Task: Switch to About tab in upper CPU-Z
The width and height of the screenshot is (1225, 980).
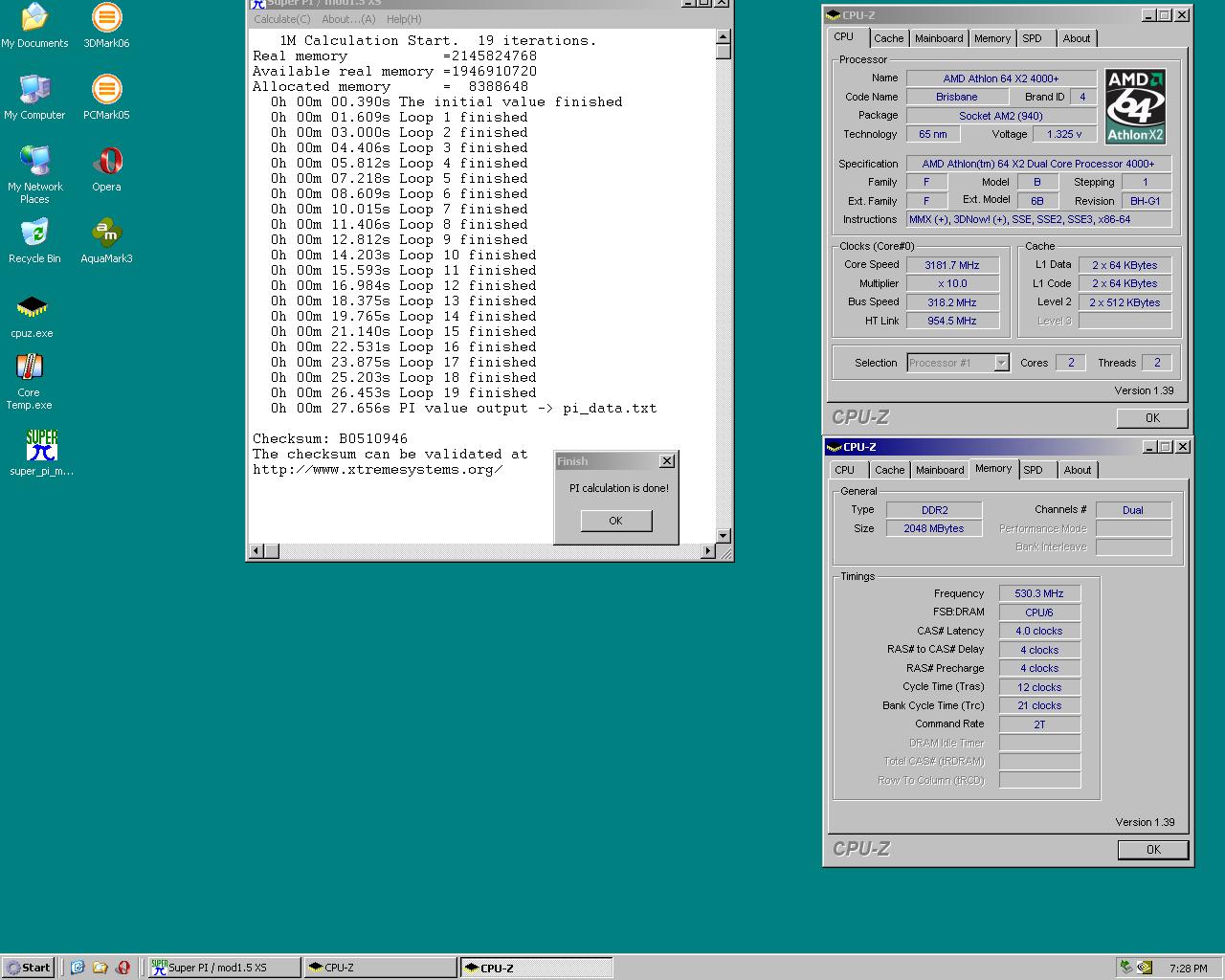Action: click(x=1077, y=38)
